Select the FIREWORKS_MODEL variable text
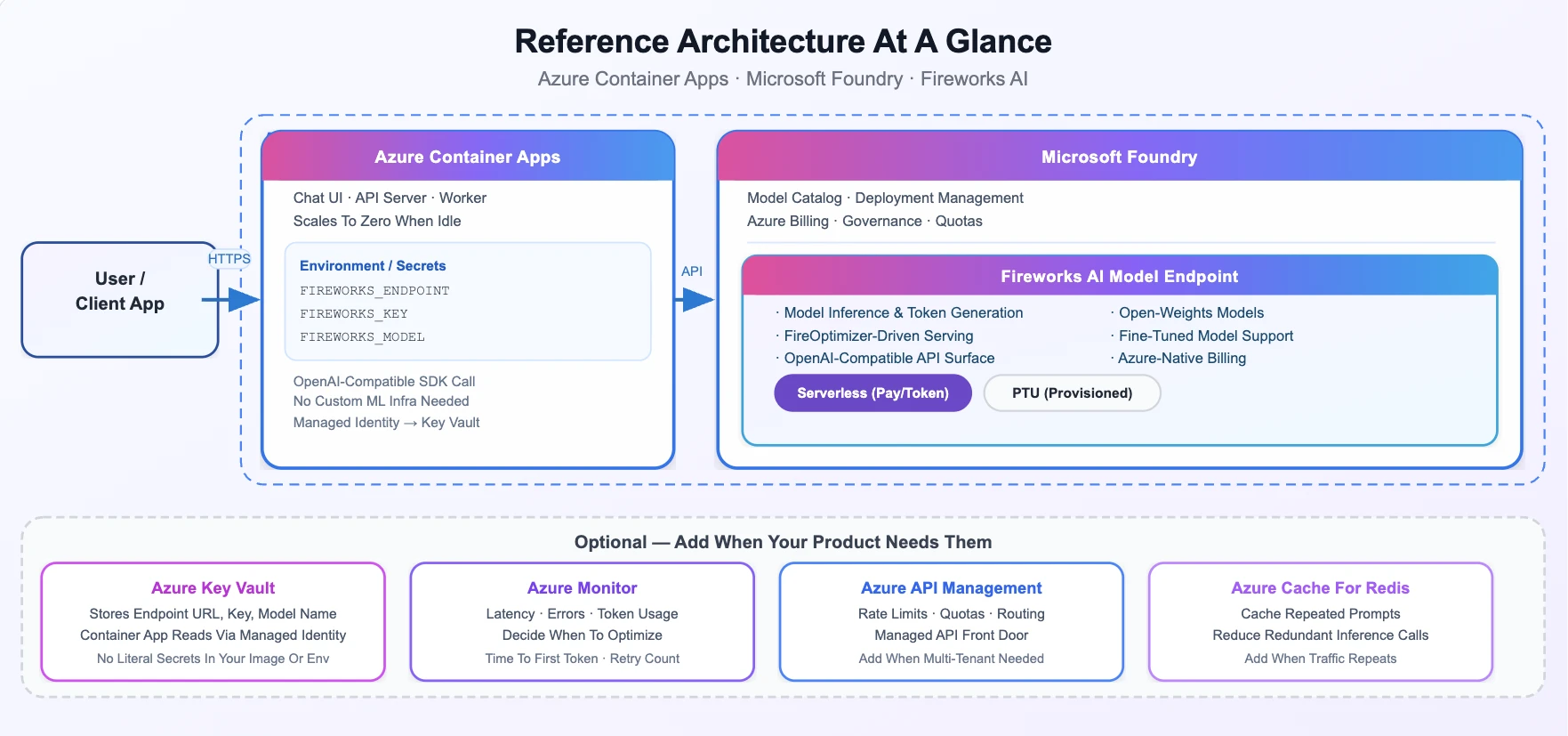Viewport: 1568px width, 736px height. pyautogui.click(x=362, y=337)
